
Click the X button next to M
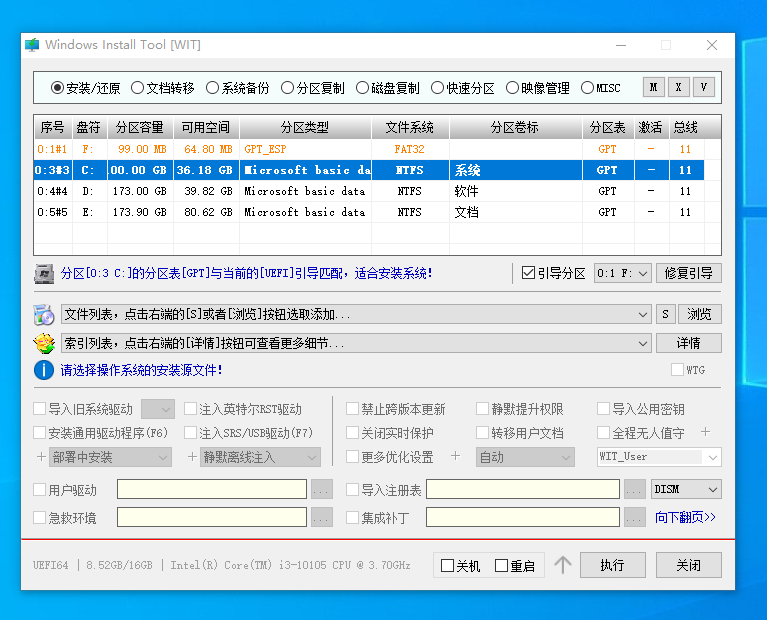(x=678, y=88)
